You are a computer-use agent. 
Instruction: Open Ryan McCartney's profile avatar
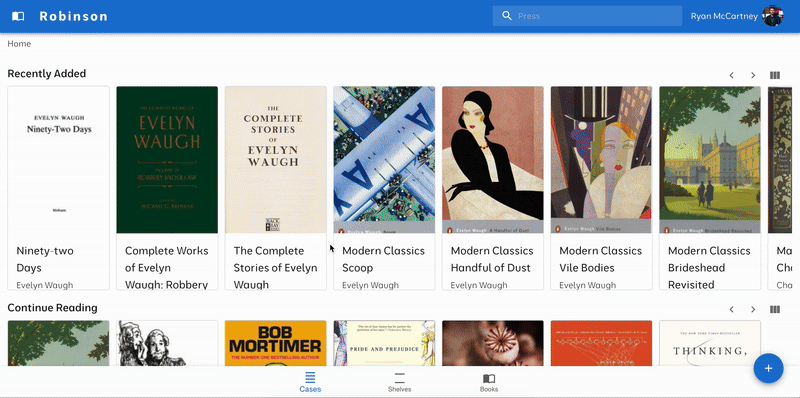(x=772, y=16)
